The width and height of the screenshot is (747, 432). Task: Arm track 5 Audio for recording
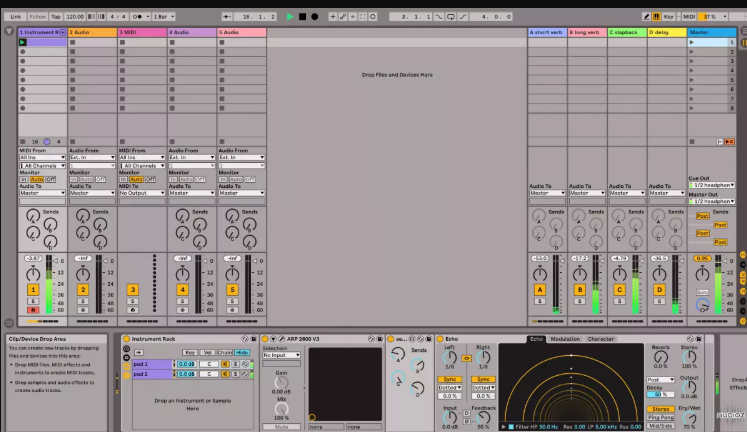pos(232,310)
